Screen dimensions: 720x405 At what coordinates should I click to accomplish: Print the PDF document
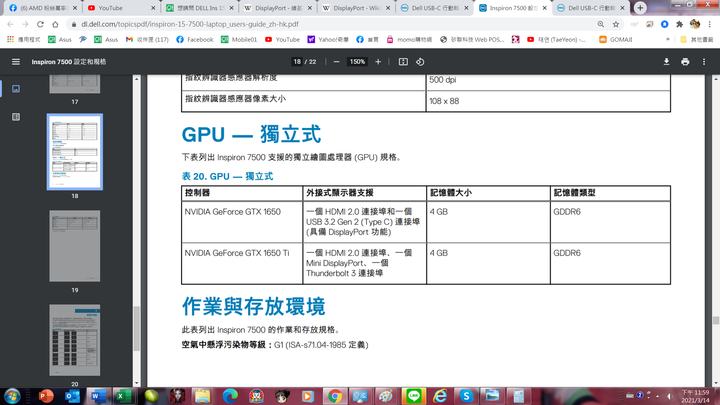click(x=685, y=62)
